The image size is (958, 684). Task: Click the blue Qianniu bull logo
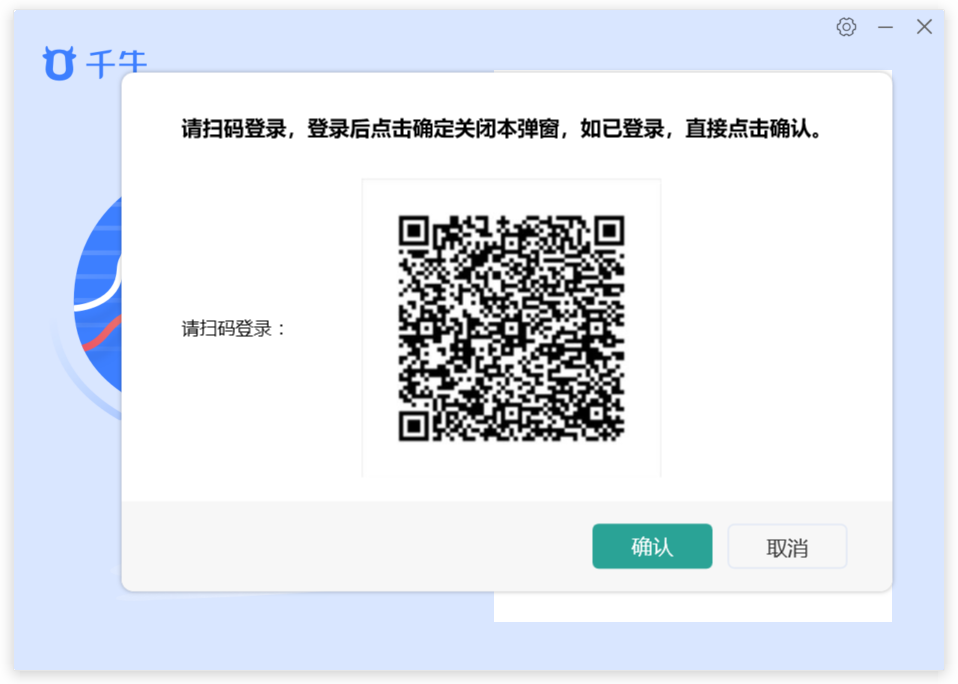[x=59, y=62]
